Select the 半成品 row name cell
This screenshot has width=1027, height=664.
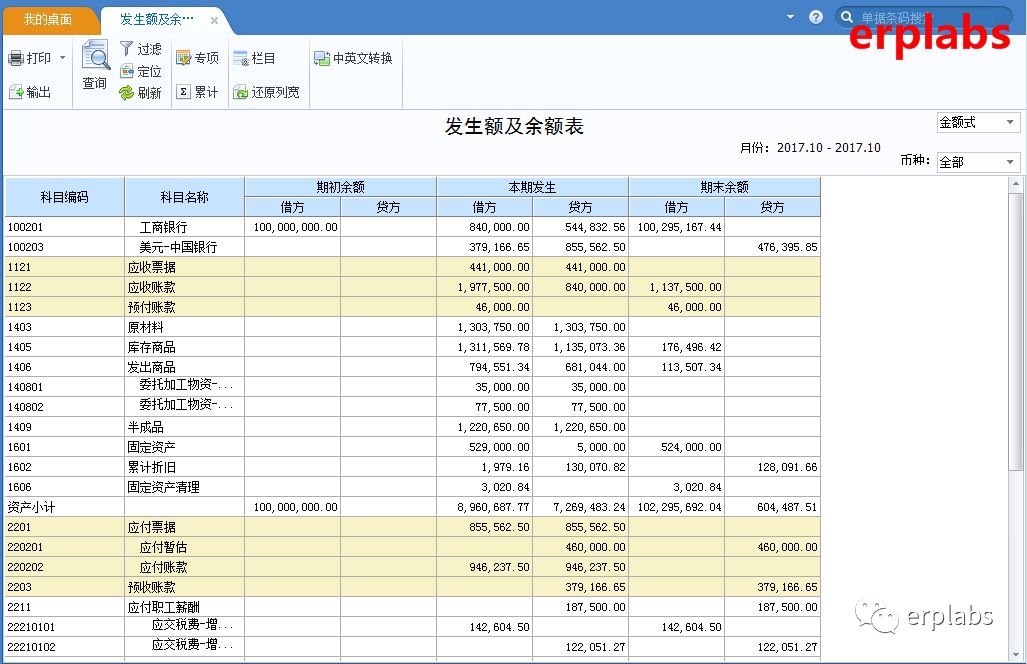pyautogui.click(x=185, y=427)
